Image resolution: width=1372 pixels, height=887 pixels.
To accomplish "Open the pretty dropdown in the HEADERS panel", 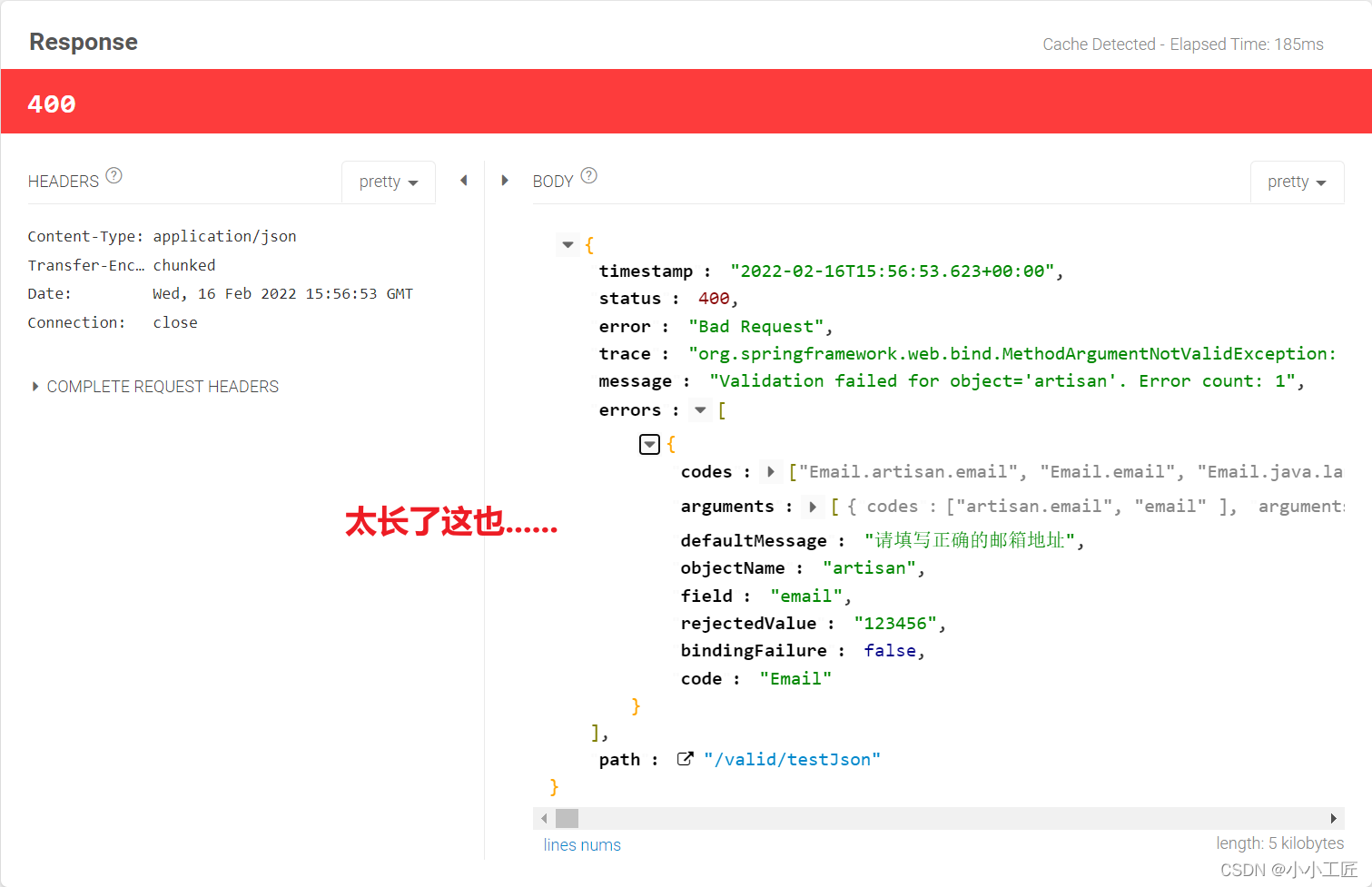I will (388, 182).
